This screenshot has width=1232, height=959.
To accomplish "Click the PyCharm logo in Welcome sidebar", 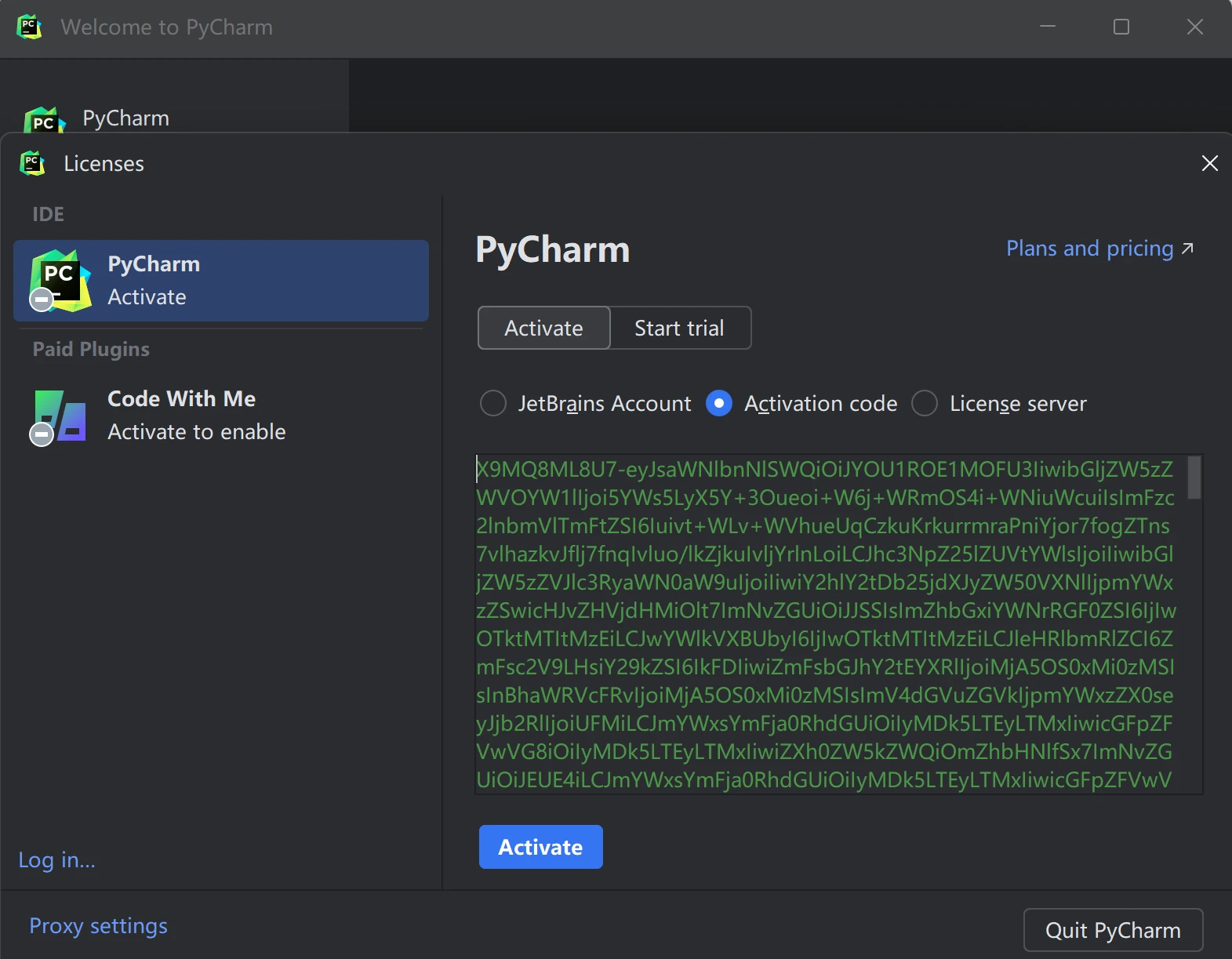I will [x=45, y=120].
